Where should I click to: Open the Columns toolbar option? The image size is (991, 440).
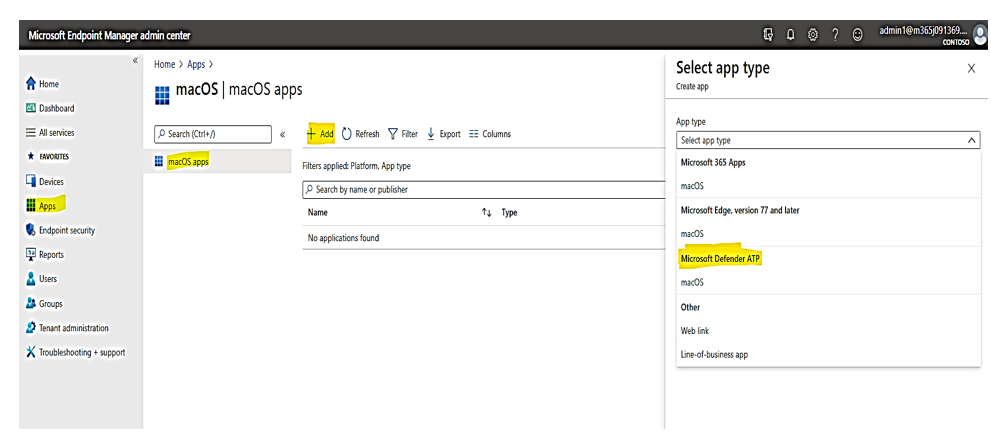click(x=490, y=134)
